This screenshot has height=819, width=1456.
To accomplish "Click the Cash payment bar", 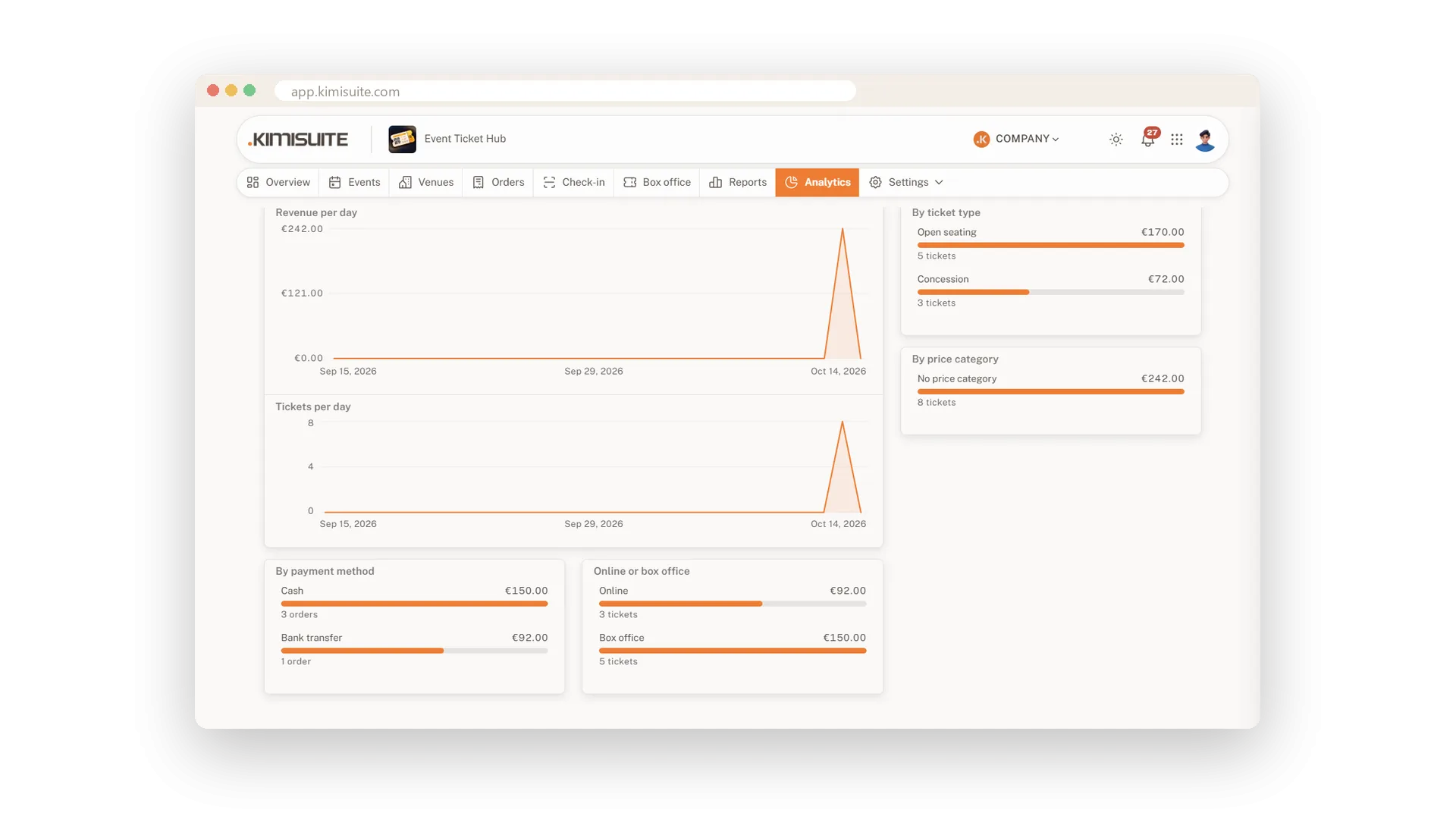I will (x=414, y=604).
